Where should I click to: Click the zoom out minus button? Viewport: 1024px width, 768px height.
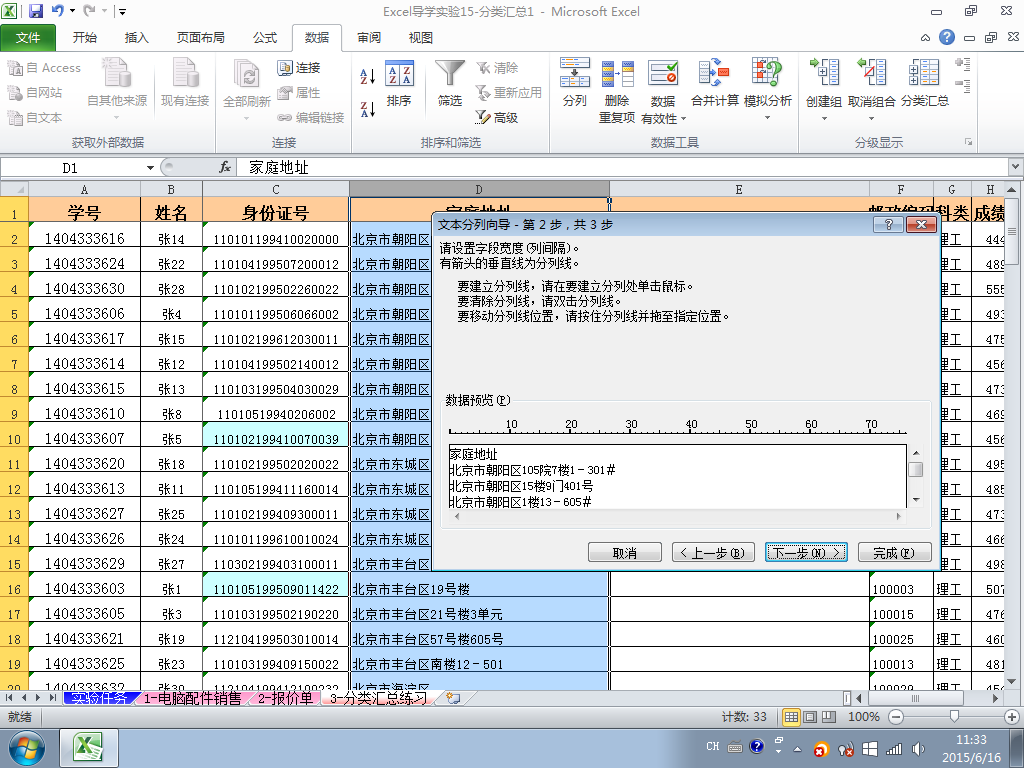(896, 717)
